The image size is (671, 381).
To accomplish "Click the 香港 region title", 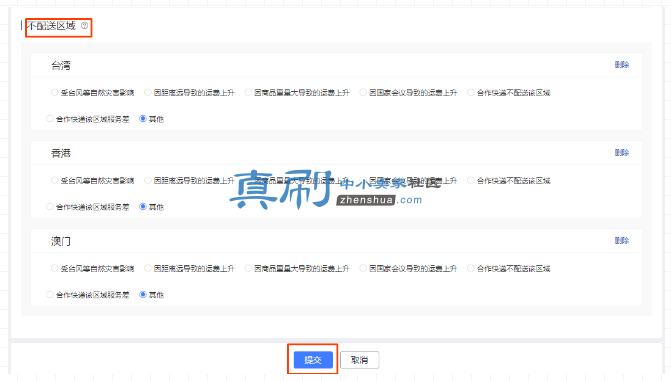I will click(61, 153).
